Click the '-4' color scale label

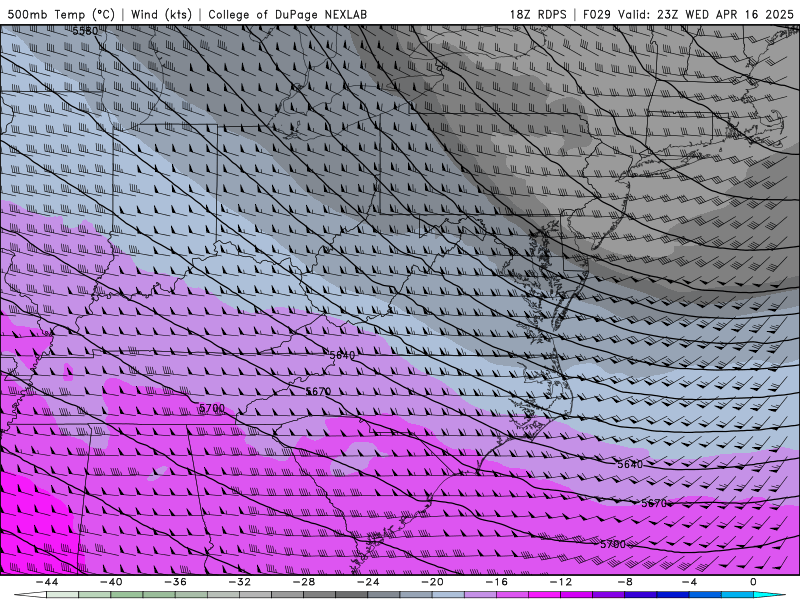point(689,582)
